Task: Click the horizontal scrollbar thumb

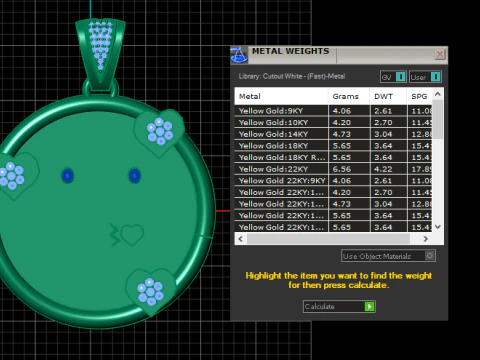Action: [x=328, y=239]
